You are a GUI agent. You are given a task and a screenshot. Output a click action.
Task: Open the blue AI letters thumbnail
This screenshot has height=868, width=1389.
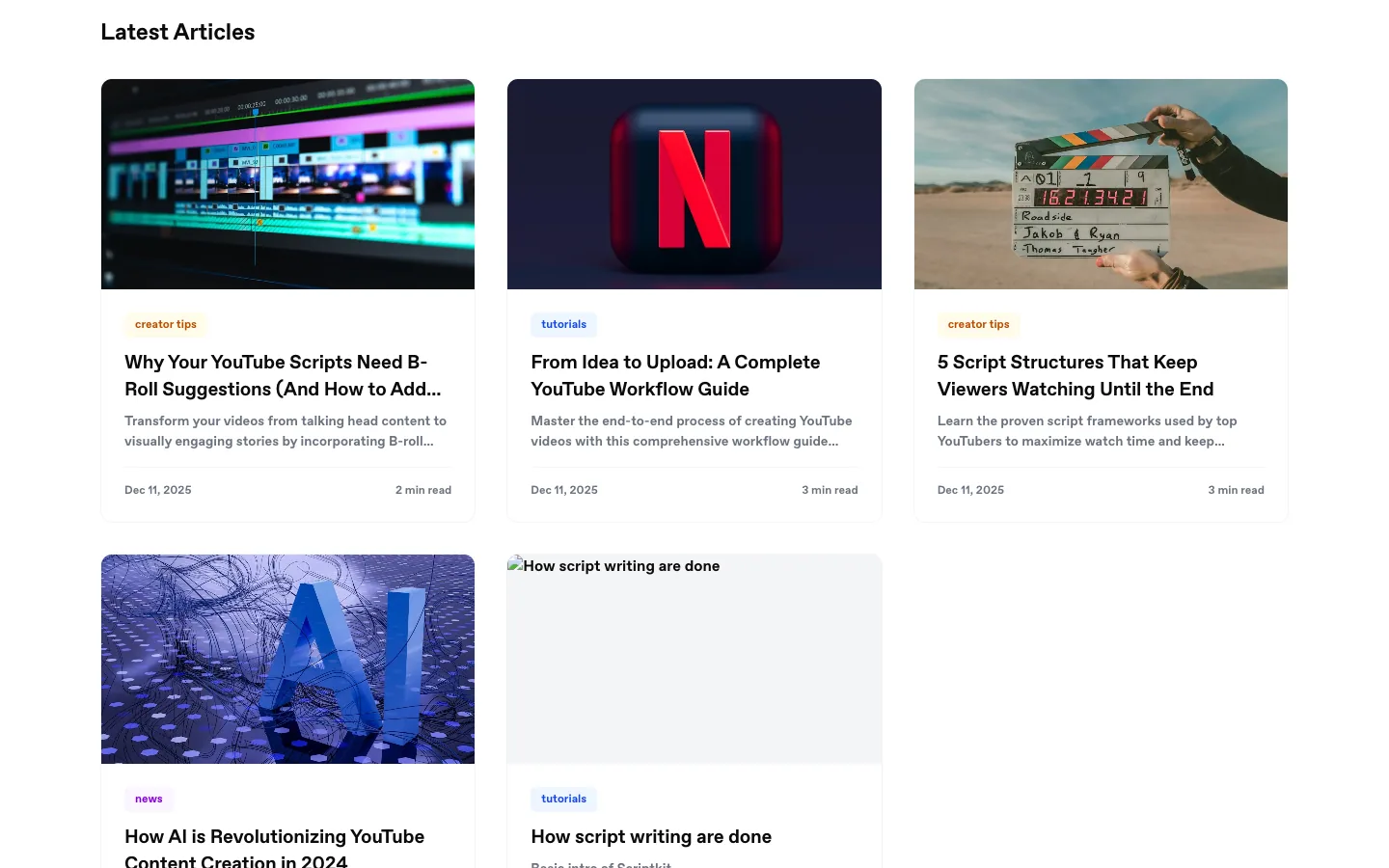tap(287, 659)
